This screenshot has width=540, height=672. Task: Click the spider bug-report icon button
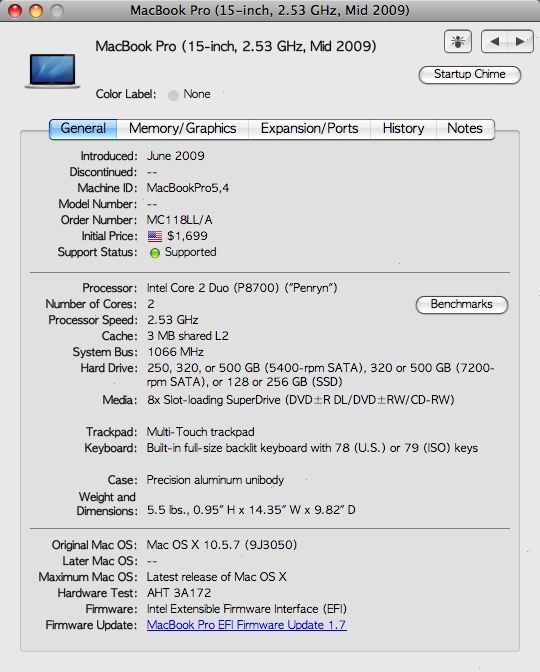(458, 42)
